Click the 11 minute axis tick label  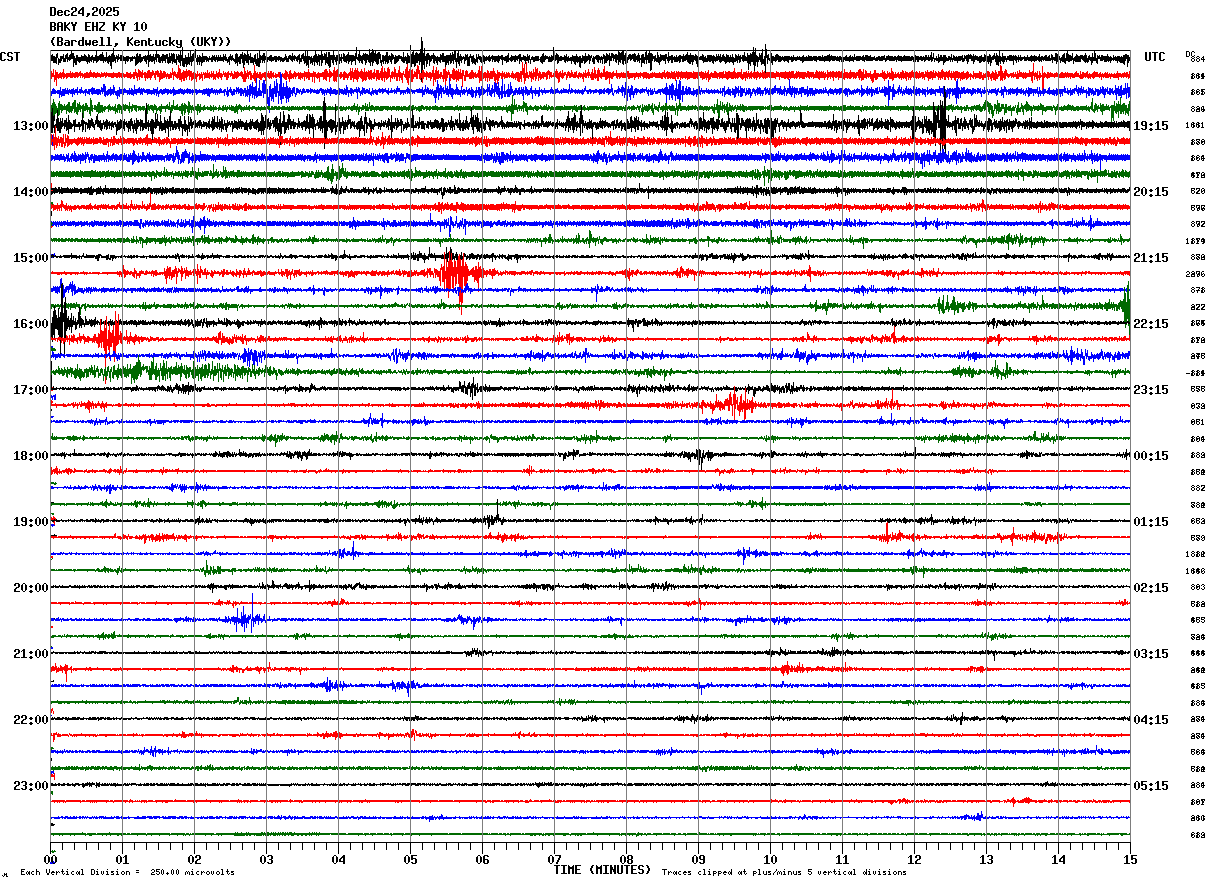pos(842,859)
